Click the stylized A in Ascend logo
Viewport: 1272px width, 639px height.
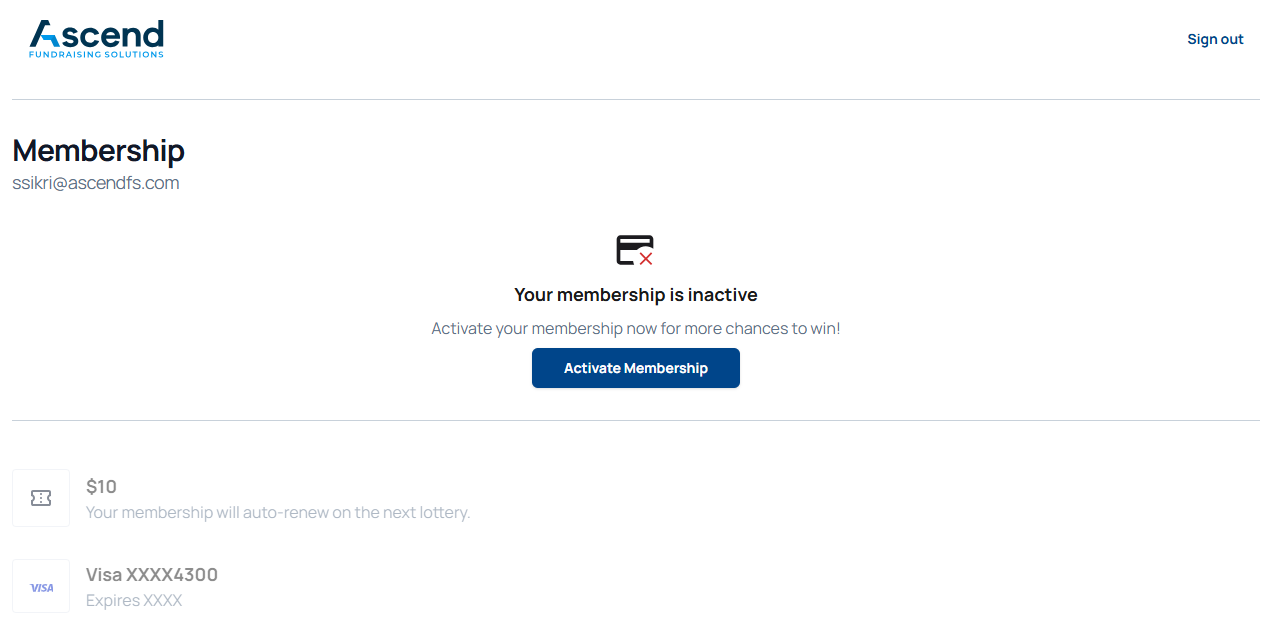pyautogui.click(x=46, y=35)
